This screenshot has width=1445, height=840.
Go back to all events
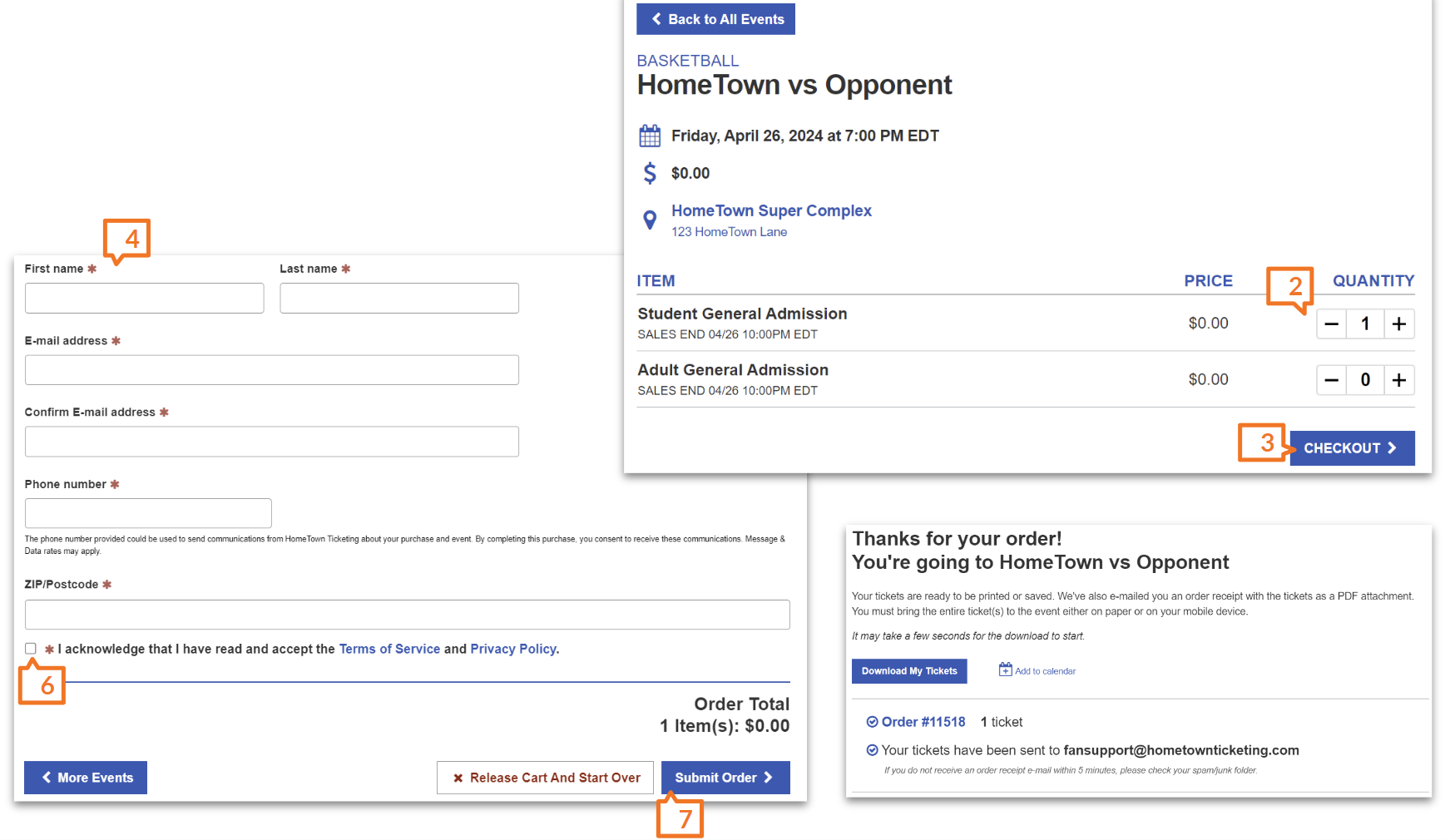click(715, 19)
